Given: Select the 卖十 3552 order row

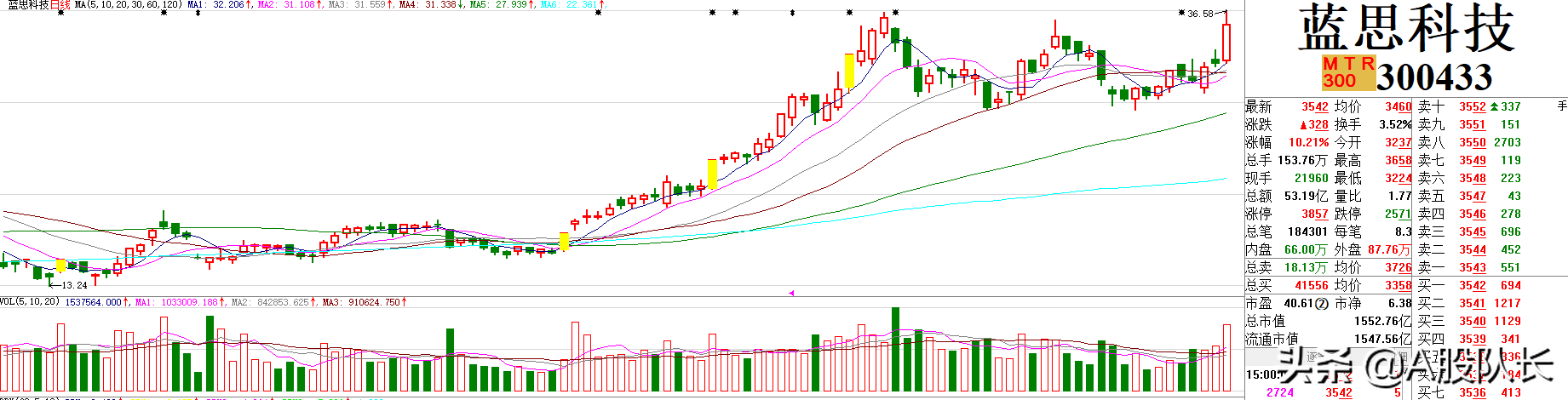Looking at the screenshot, I should (x=1469, y=106).
